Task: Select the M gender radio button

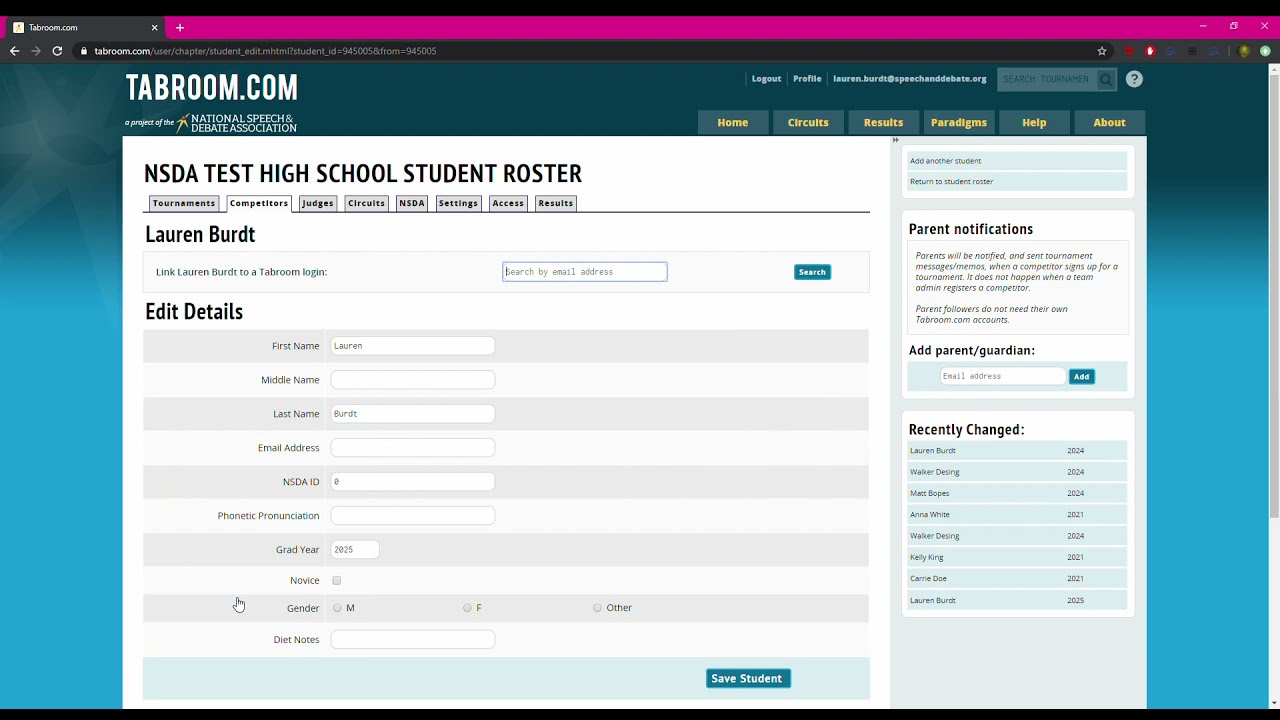Action: [x=337, y=608]
